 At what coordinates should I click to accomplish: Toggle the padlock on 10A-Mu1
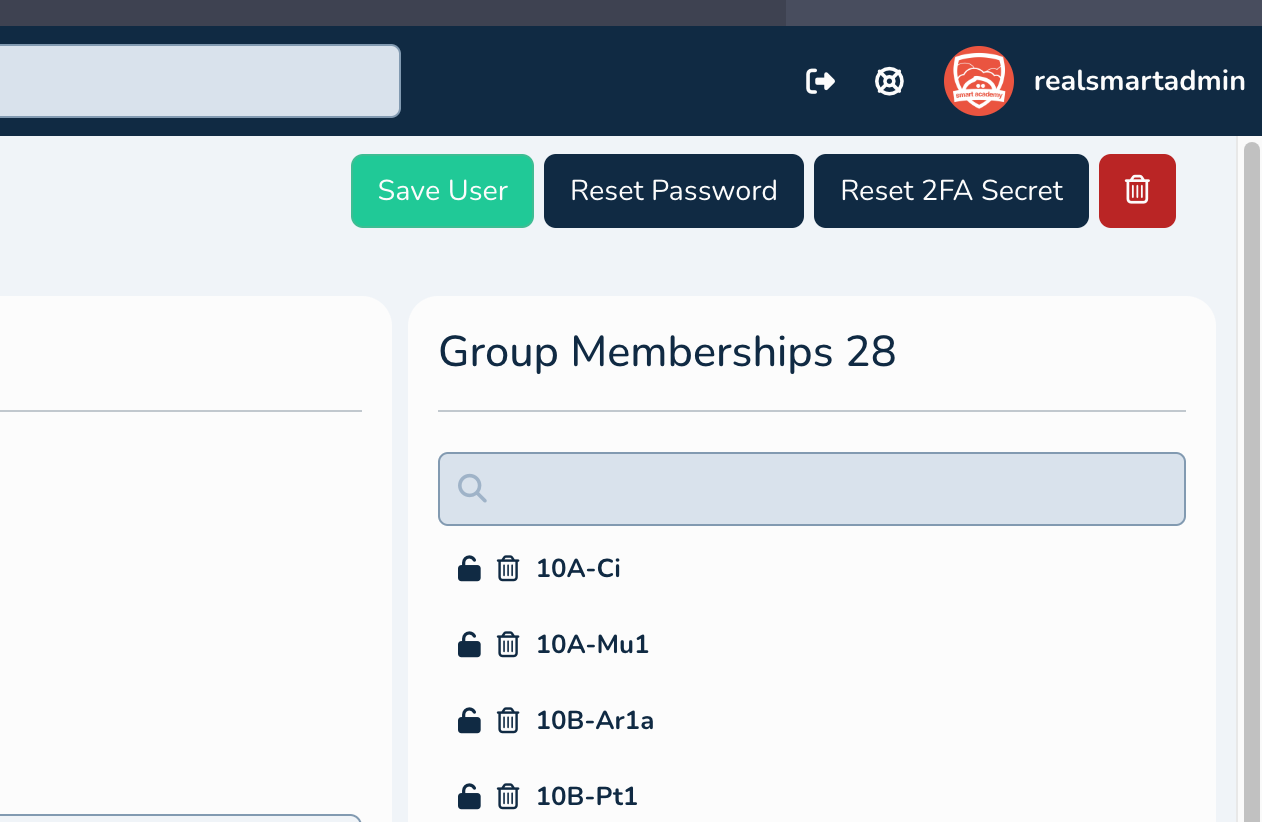point(468,645)
